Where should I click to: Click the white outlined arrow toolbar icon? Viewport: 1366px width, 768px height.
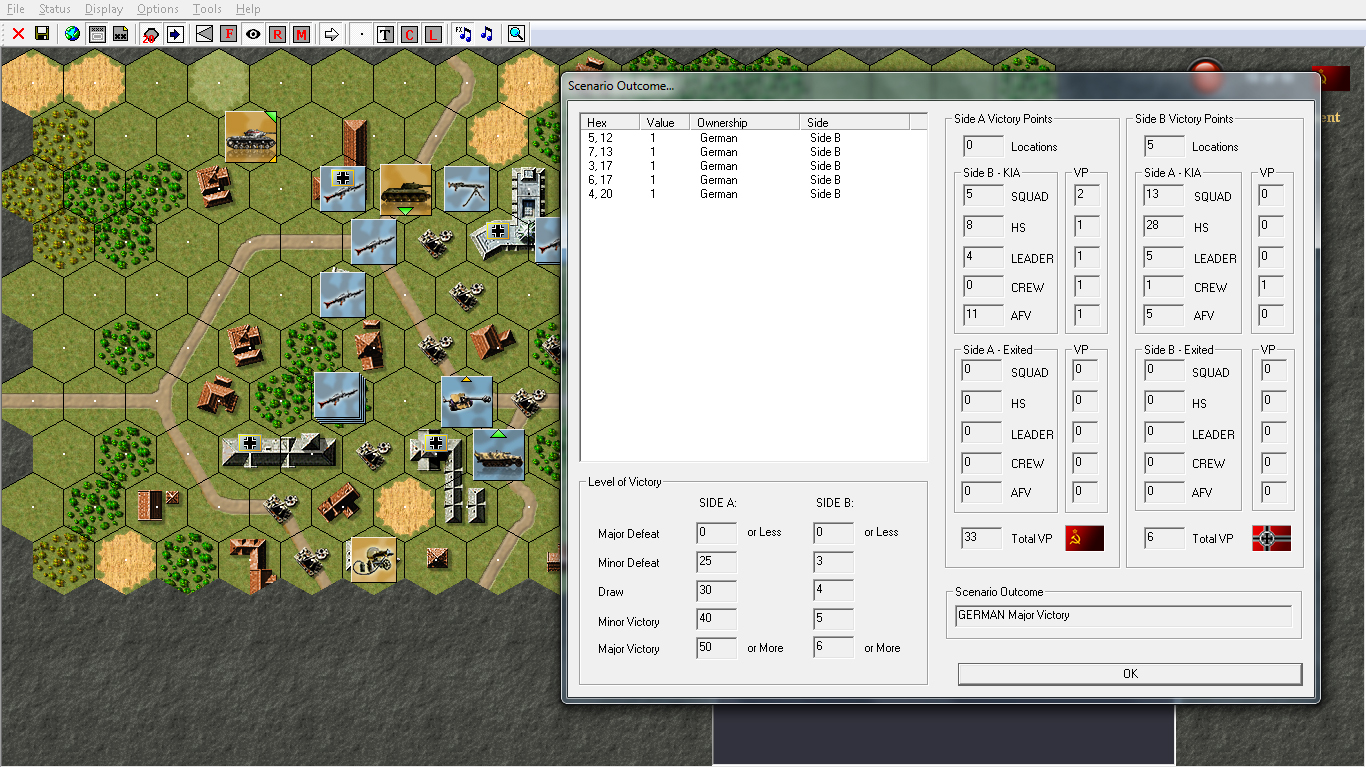tap(331, 34)
